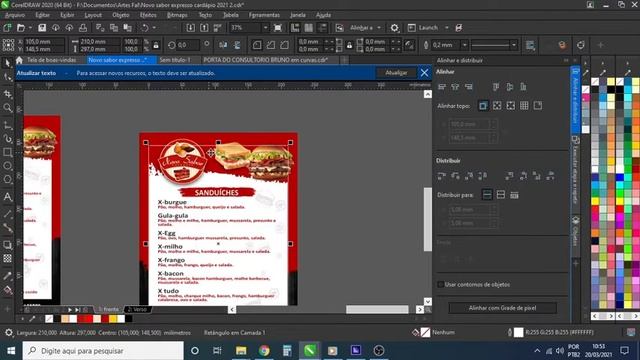Select the Pick tool in the toolbox
Viewport: 640px width, 360px height.
click(x=7, y=63)
